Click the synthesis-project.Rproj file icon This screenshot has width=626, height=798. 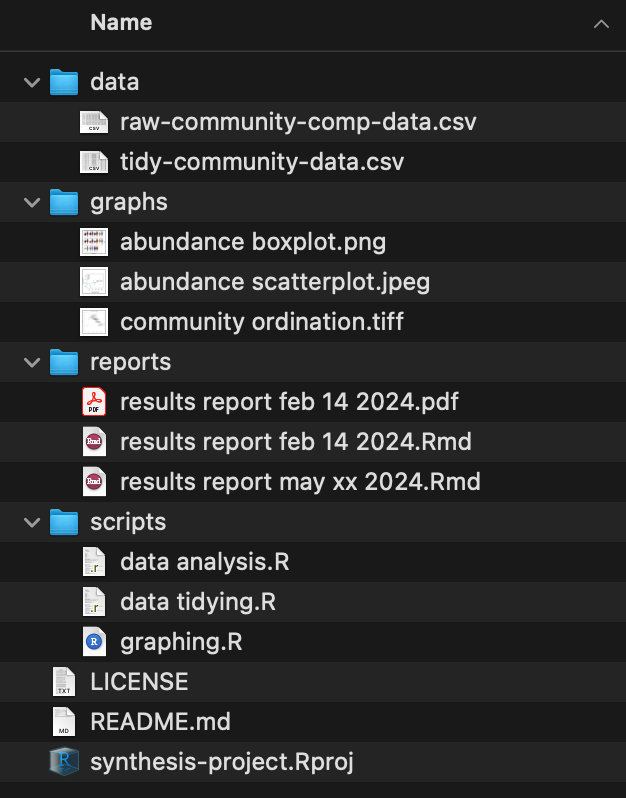tap(64, 762)
